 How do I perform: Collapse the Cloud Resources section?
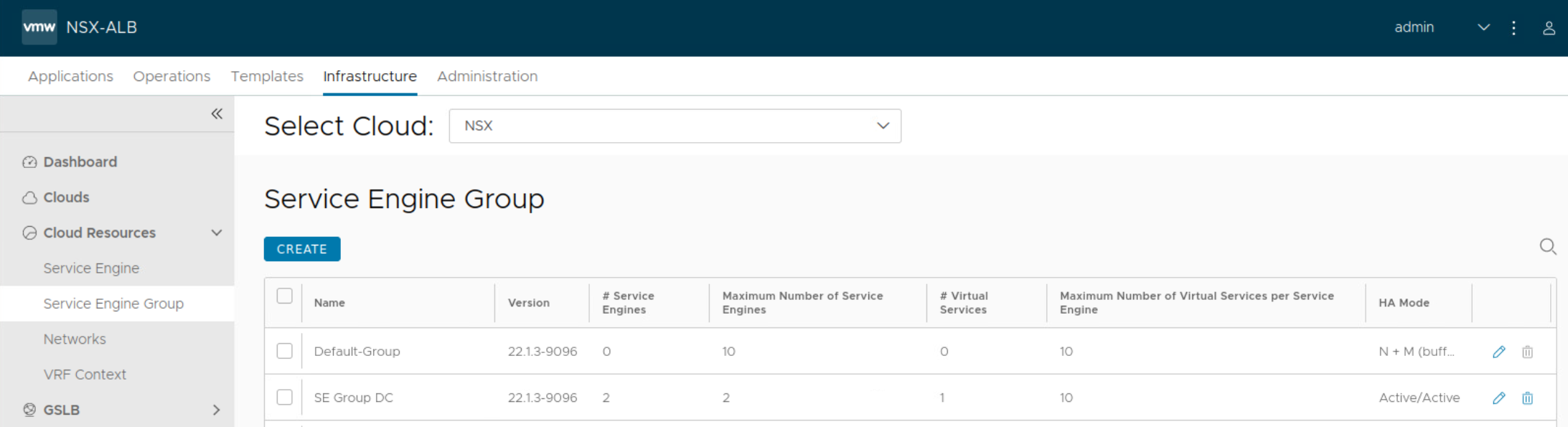click(x=216, y=233)
